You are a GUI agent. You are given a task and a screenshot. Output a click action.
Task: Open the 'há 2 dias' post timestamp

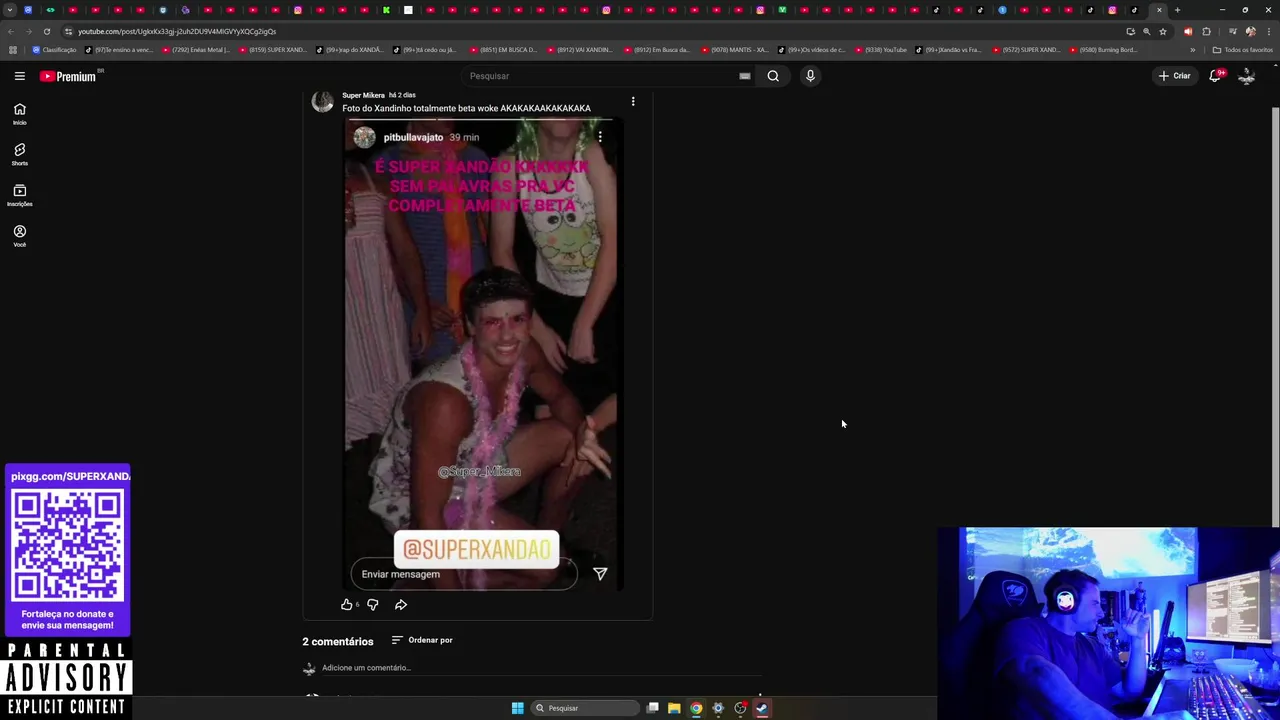click(402, 95)
